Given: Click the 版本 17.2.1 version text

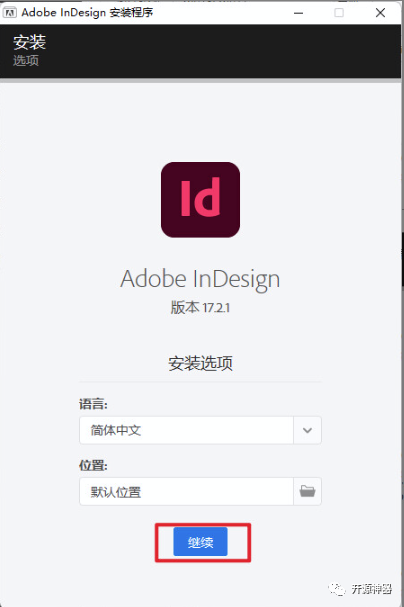Looking at the screenshot, I should (200, 308).
